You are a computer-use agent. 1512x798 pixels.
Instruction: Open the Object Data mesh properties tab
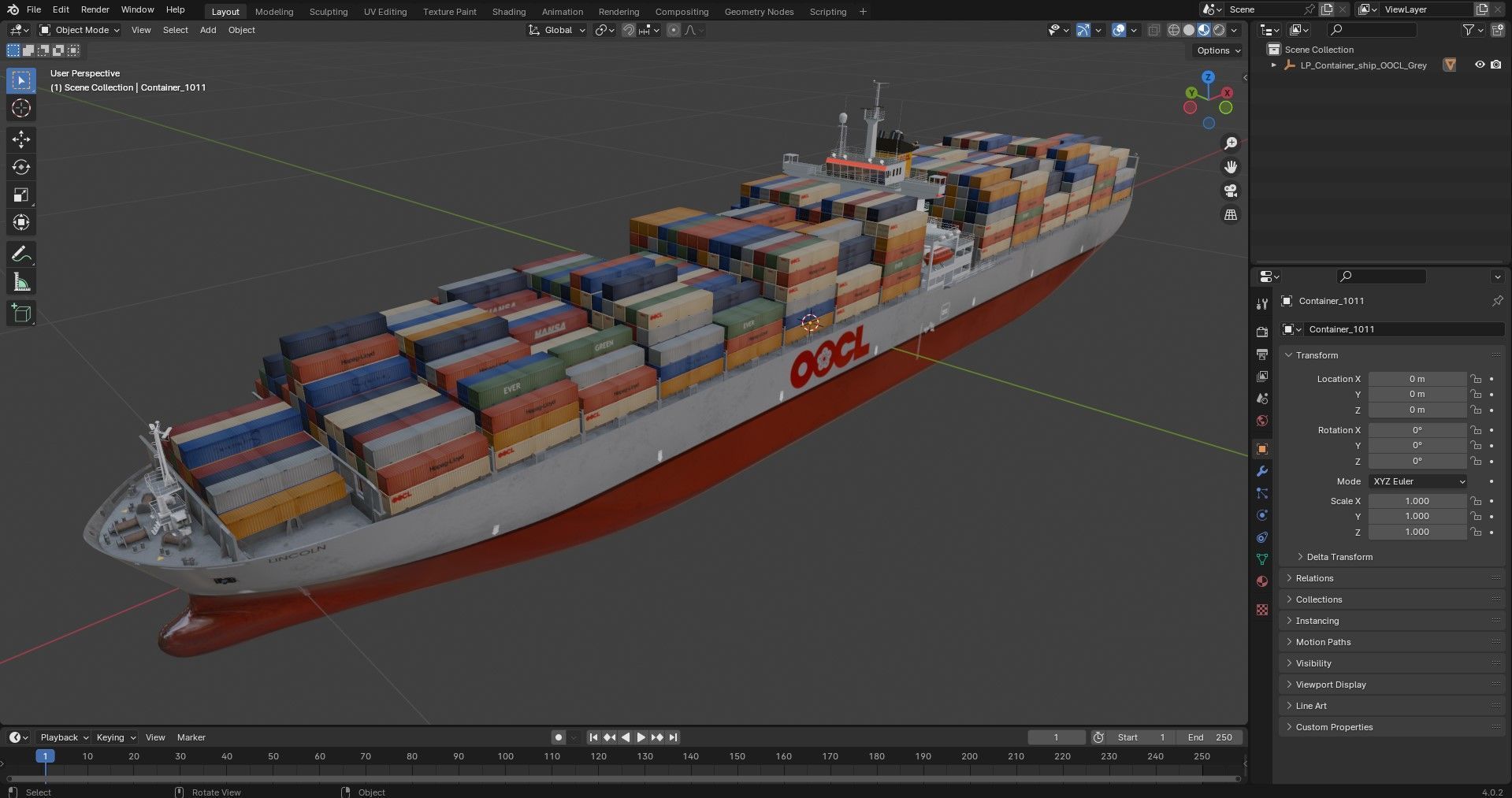1262,559
